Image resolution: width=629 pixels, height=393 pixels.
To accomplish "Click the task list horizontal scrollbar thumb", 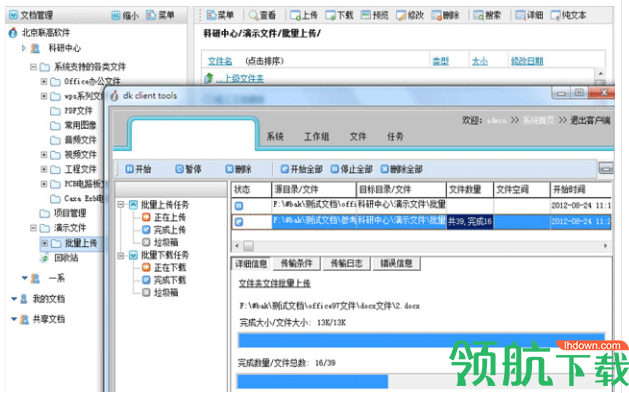I will (x=249, y=245).
